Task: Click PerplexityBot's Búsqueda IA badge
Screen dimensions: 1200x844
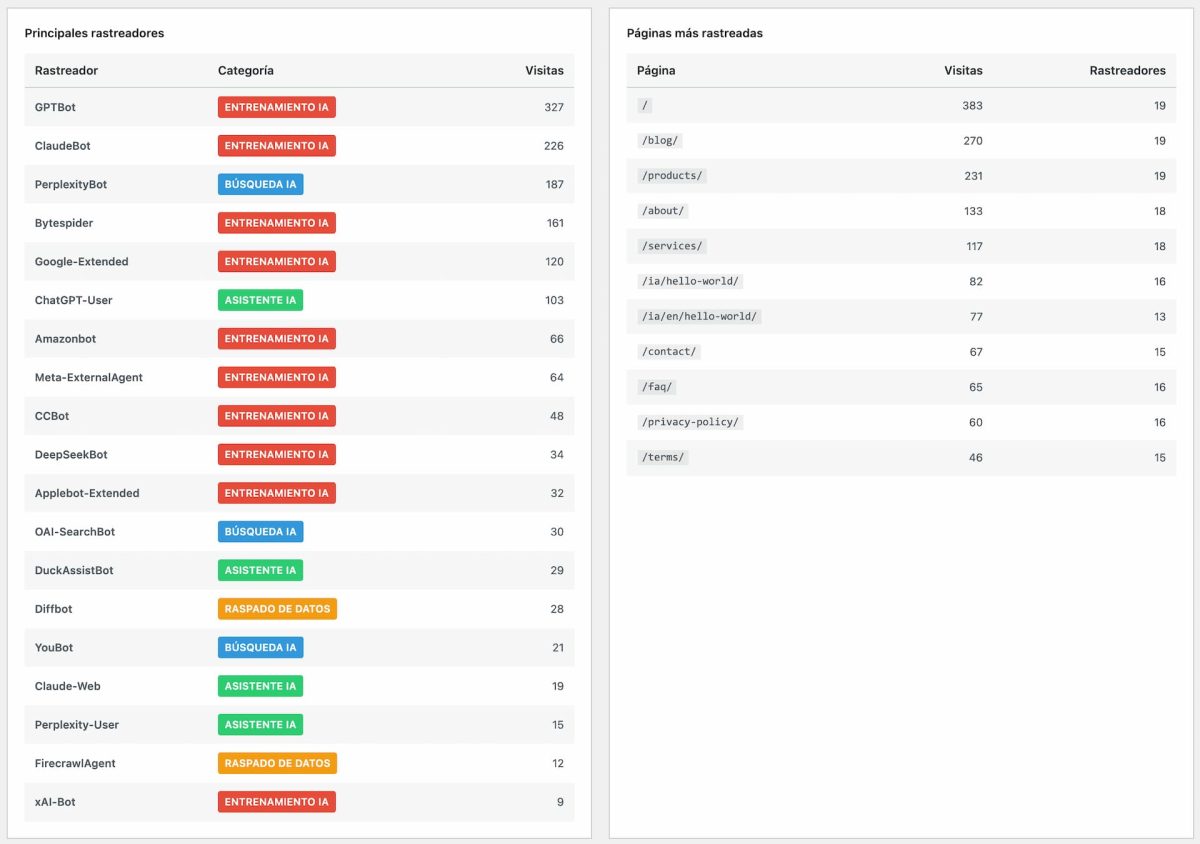Action: tap(260, 184)
